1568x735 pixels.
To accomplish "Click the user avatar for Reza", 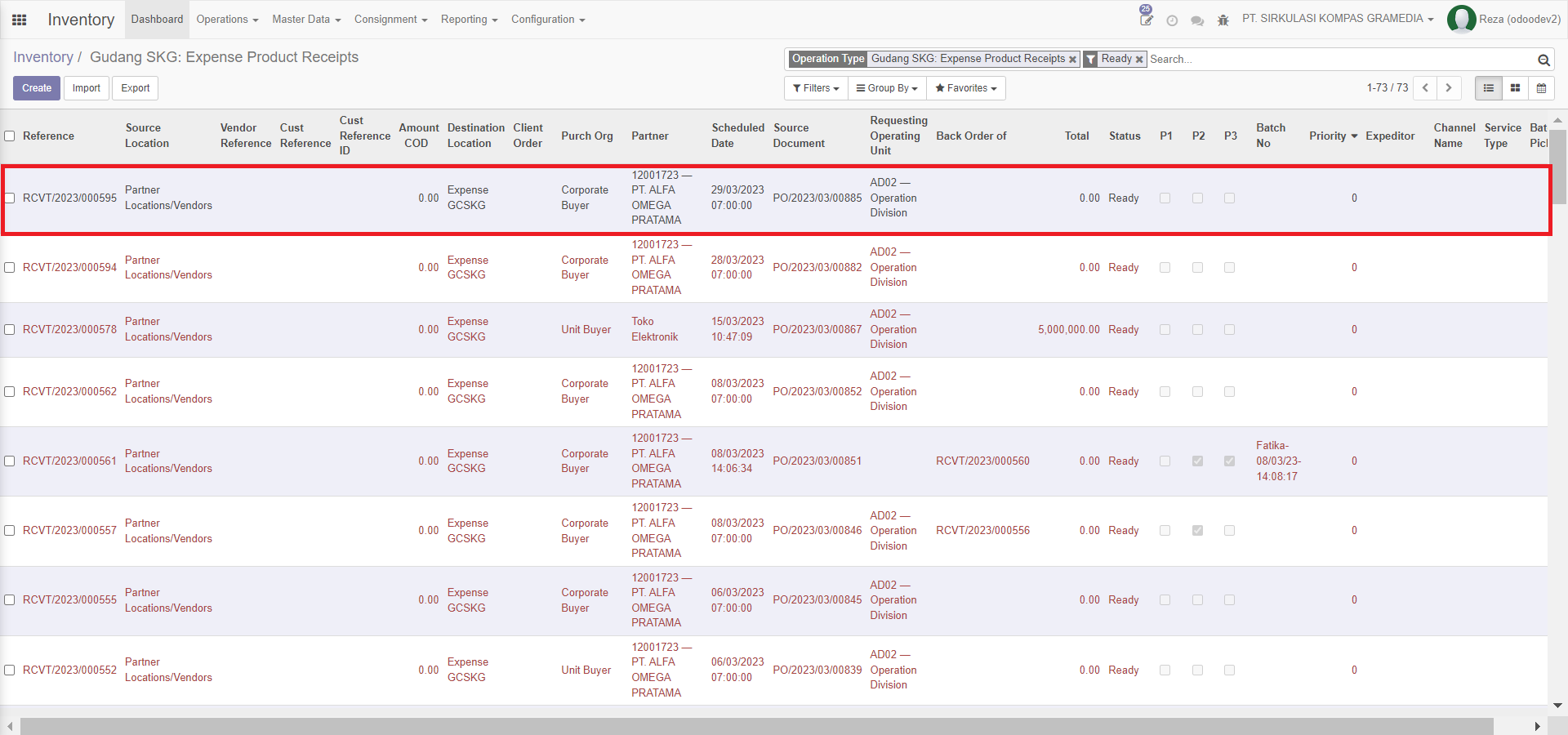I will [1461, 20].
